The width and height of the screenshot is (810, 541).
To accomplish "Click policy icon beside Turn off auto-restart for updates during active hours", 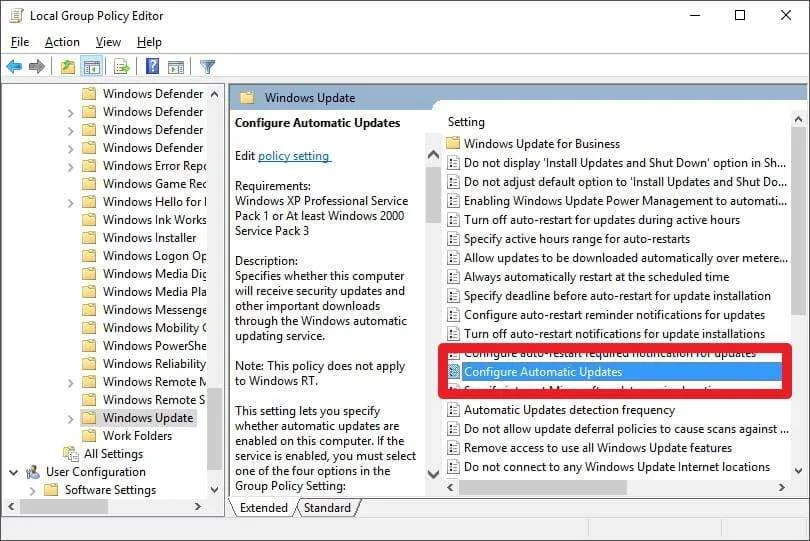I will (x=453, y=220).
